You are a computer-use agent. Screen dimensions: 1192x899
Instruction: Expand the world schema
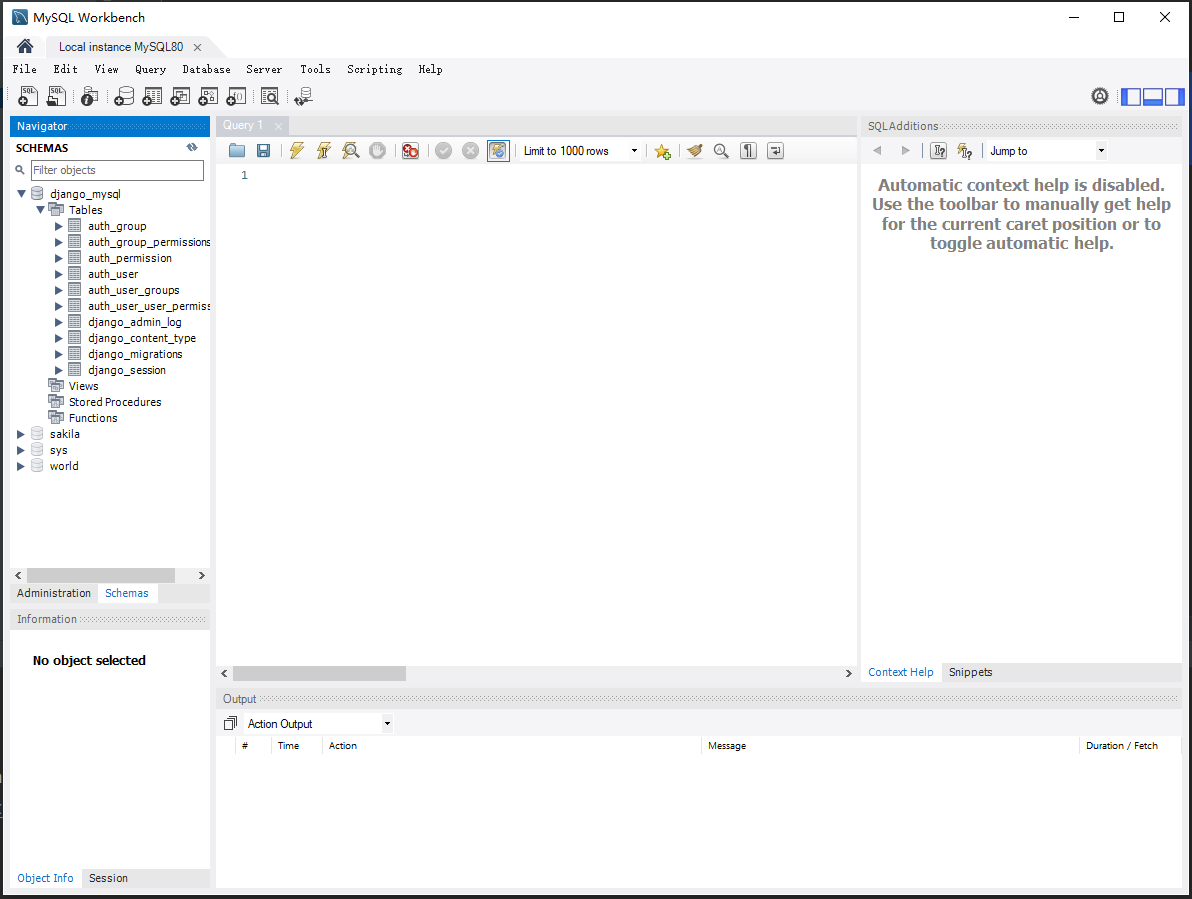pyautogui.click(x=21, y=466)
